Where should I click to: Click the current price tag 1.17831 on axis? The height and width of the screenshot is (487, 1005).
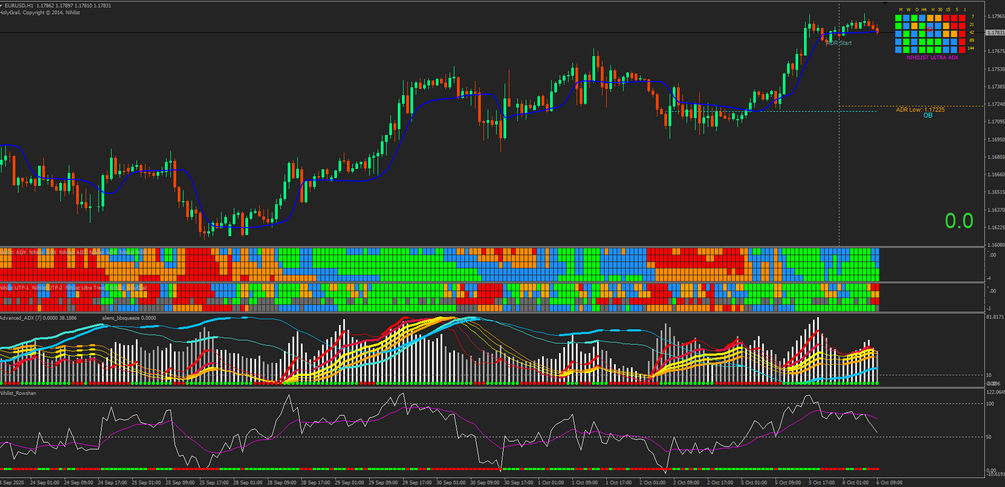(x=995, y=33)
